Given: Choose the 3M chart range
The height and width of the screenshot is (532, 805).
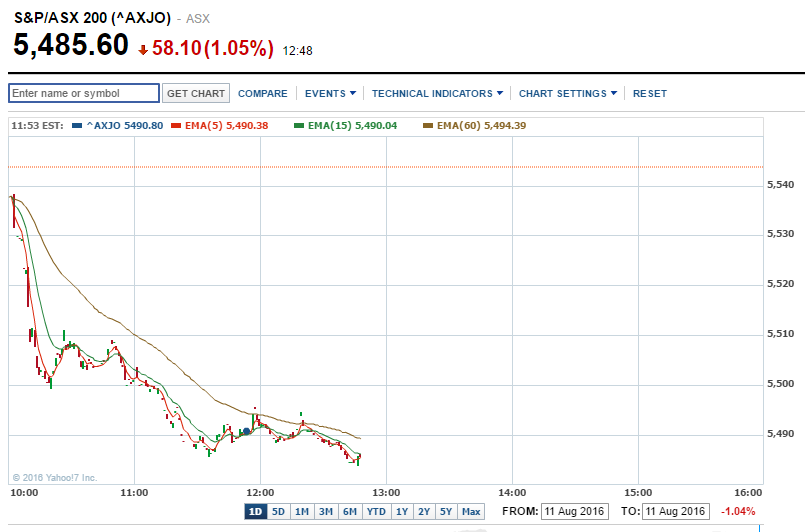Looking at the screenshot, I should [325, 511].
